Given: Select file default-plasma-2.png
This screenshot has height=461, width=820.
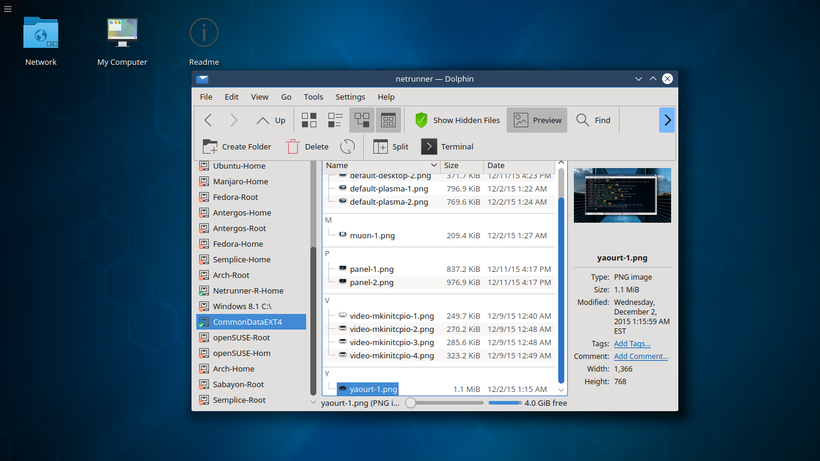Looking at the screenshot, I should (389, 202).
